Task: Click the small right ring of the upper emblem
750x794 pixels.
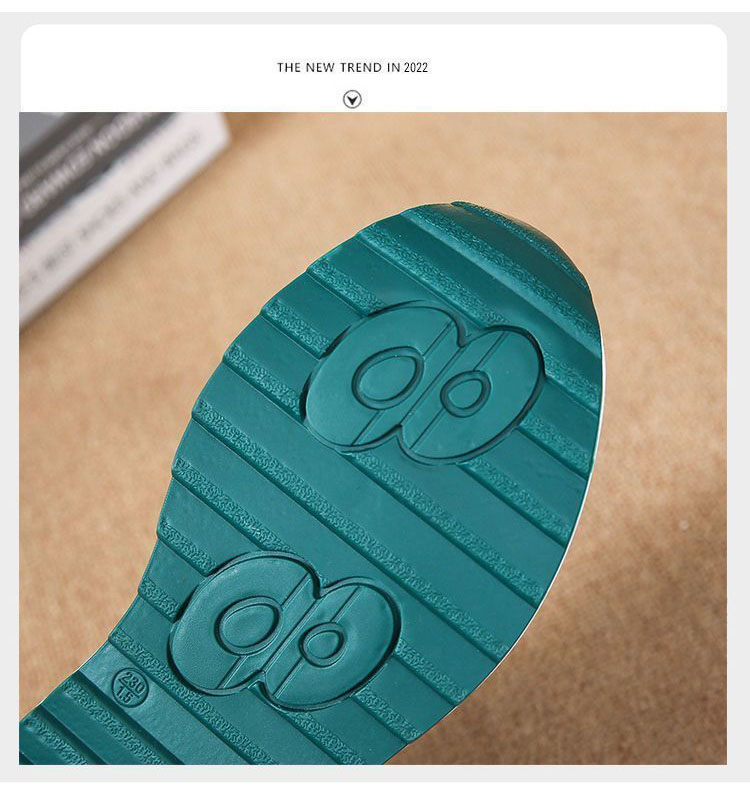Action: coord(465,391)
